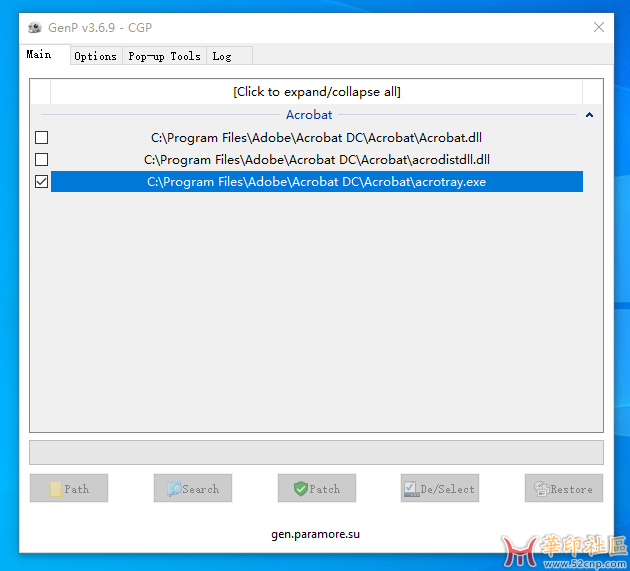Click the folder icon on Path button
630x571 pixels.
[56, 489]
